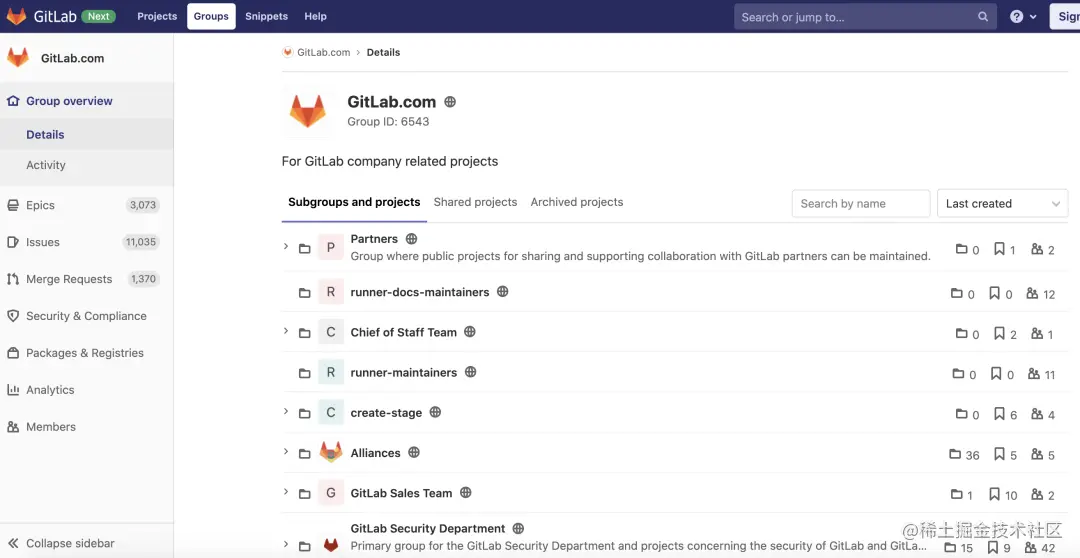Click the subgroups folder icon in Partners row
Screen dimensions: 1080x558
pyautogui.click(x=962, y=249)
